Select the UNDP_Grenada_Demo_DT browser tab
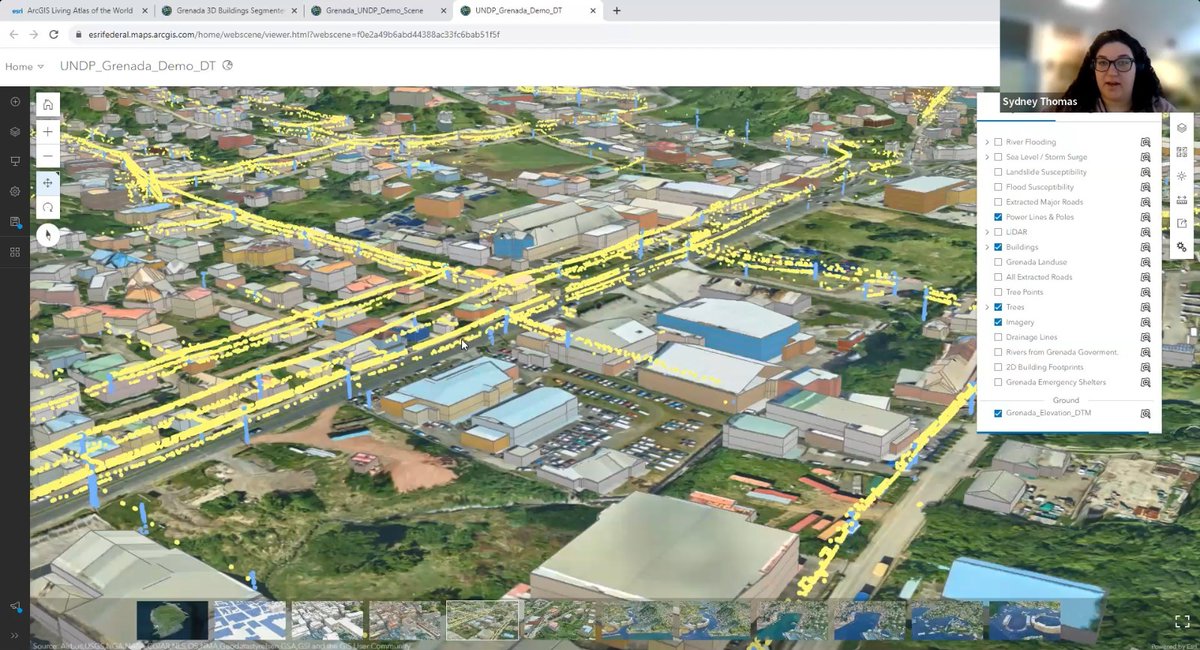The width and height of the screenshot is (1200, 650). pos(528,11)
